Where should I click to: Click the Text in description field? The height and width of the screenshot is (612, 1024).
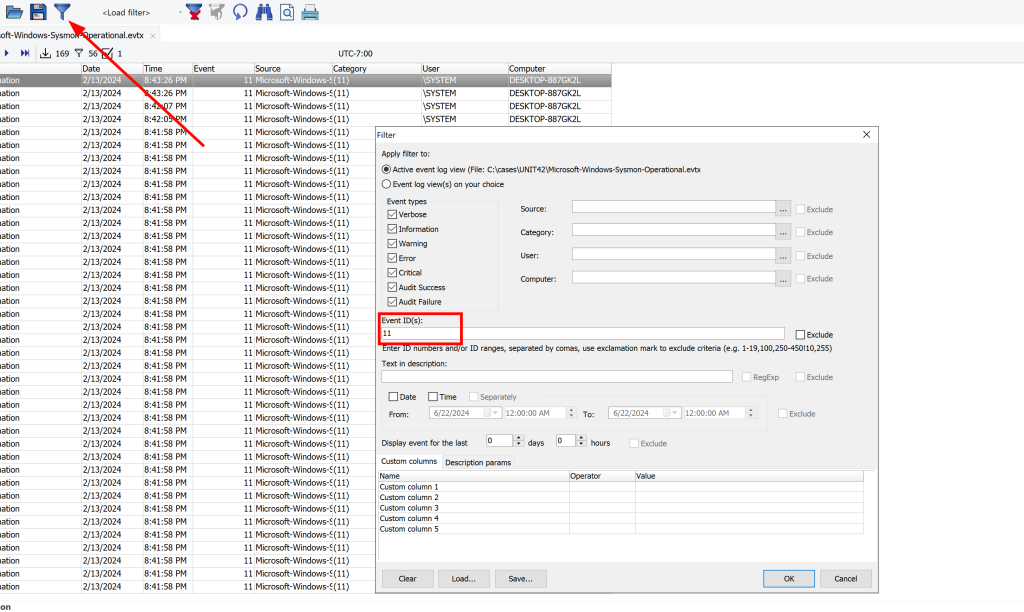click(556, 377)
